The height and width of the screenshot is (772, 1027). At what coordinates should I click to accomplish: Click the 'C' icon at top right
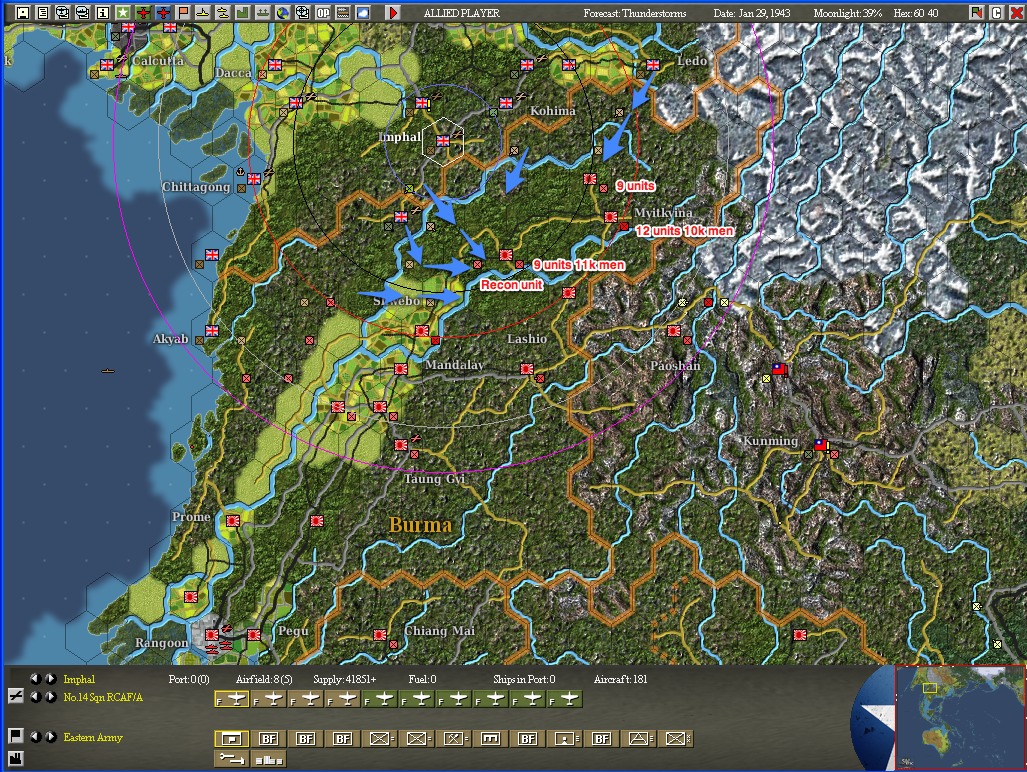point(996,12)
